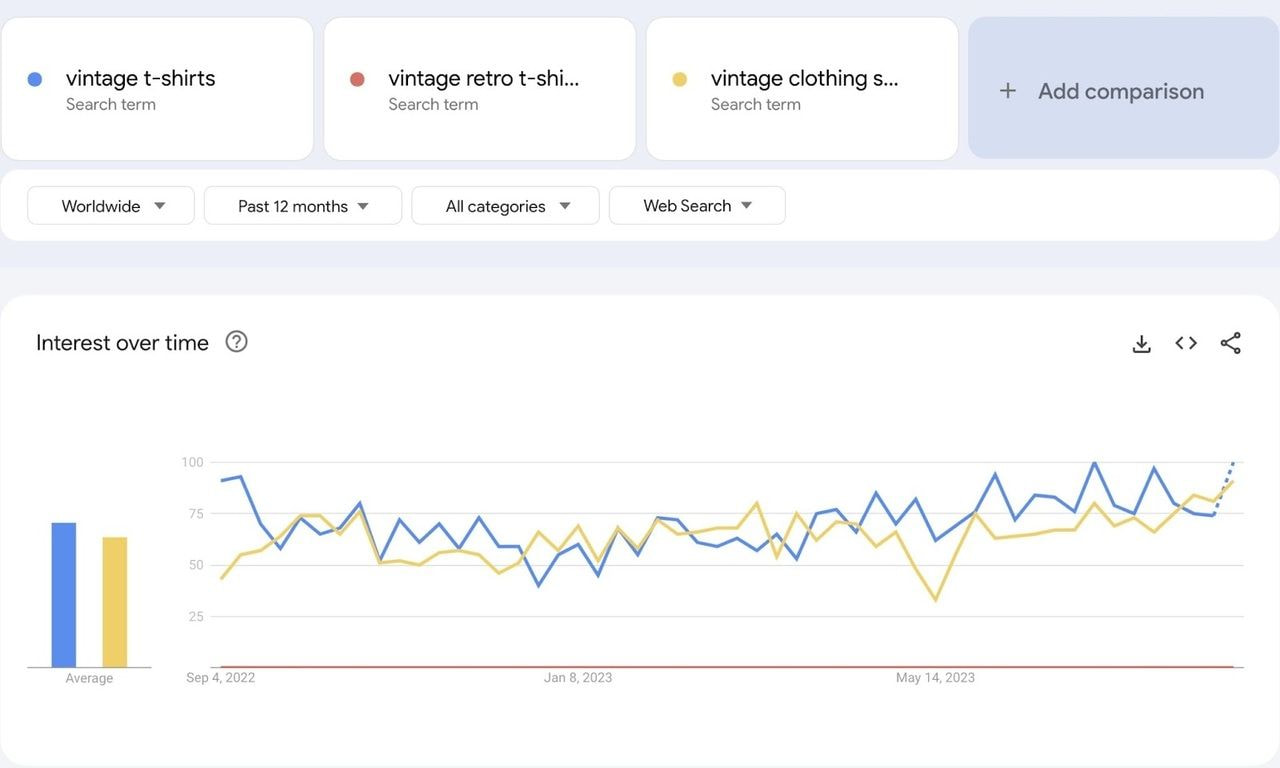This screenshot has height=768, width=1280.
Task: Click the blue dot for vintage t-shirts
Action: pyautogui.click(x=35, y=80)
